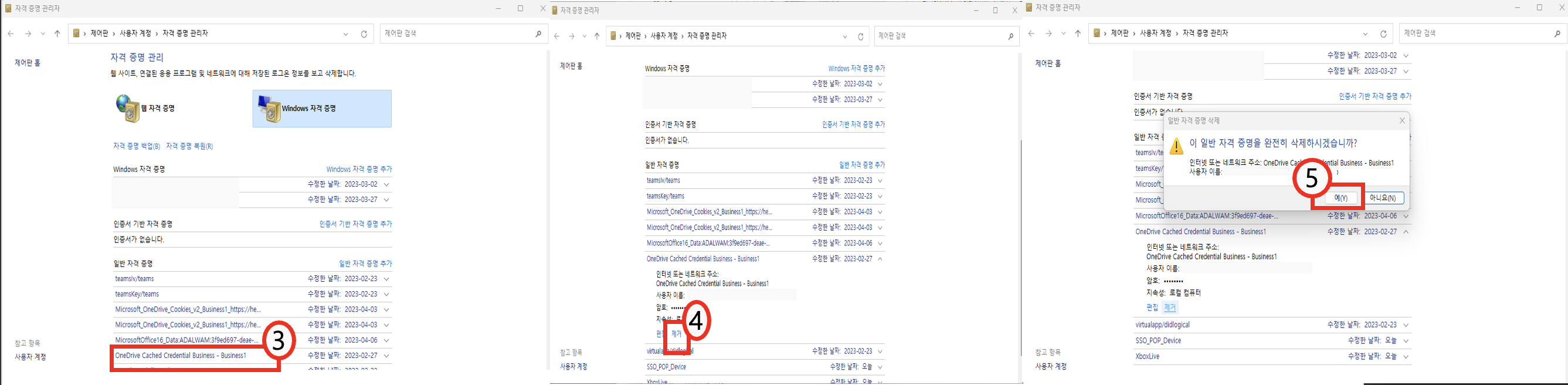The width and height of the screenshot is (1568, 385).
Task: Open 사용자 계정 link in the left window
Action: [30, 357]
